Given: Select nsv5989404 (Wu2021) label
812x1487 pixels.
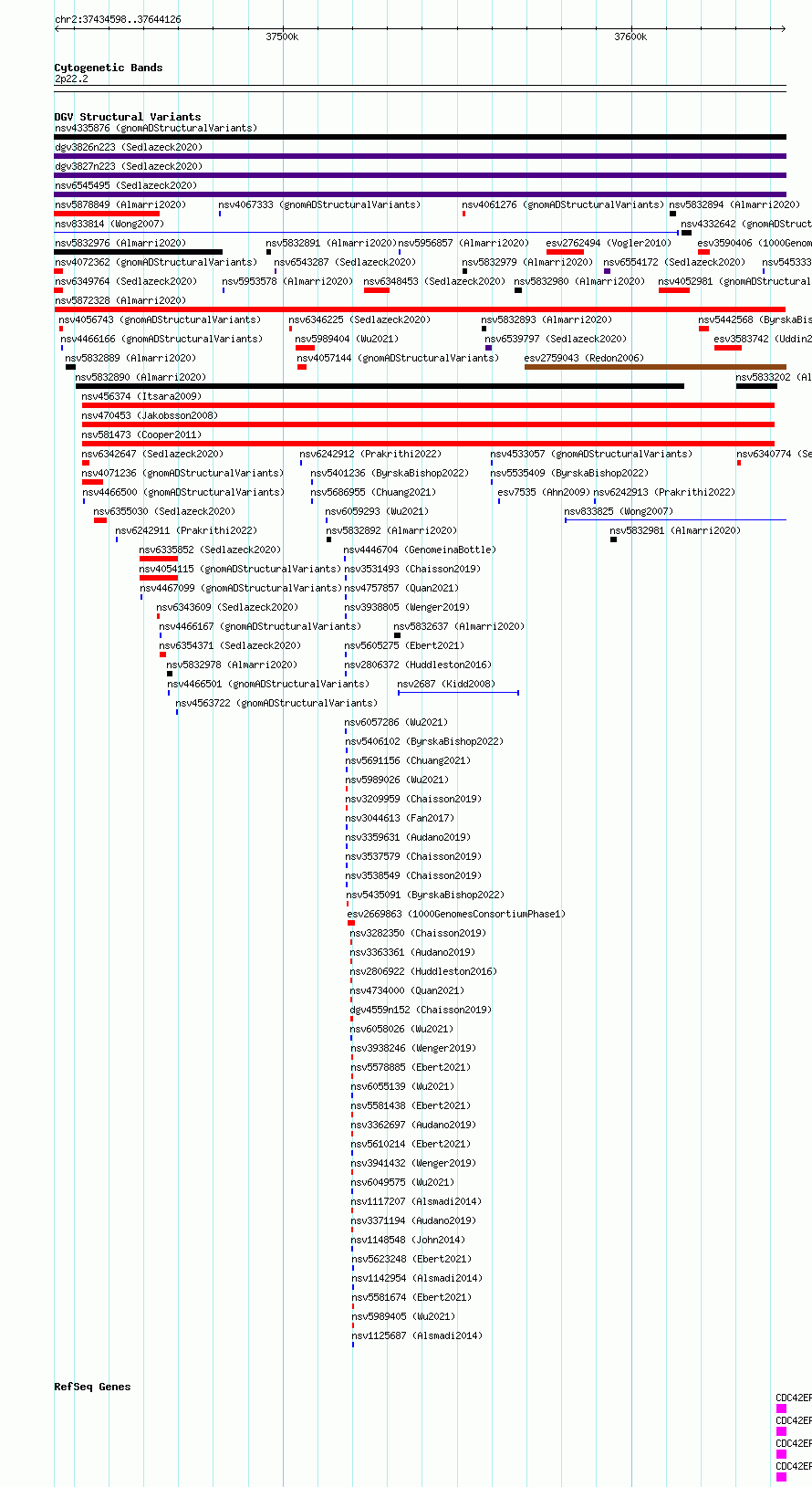Looking at the screenshot, I should coord(348,339).
